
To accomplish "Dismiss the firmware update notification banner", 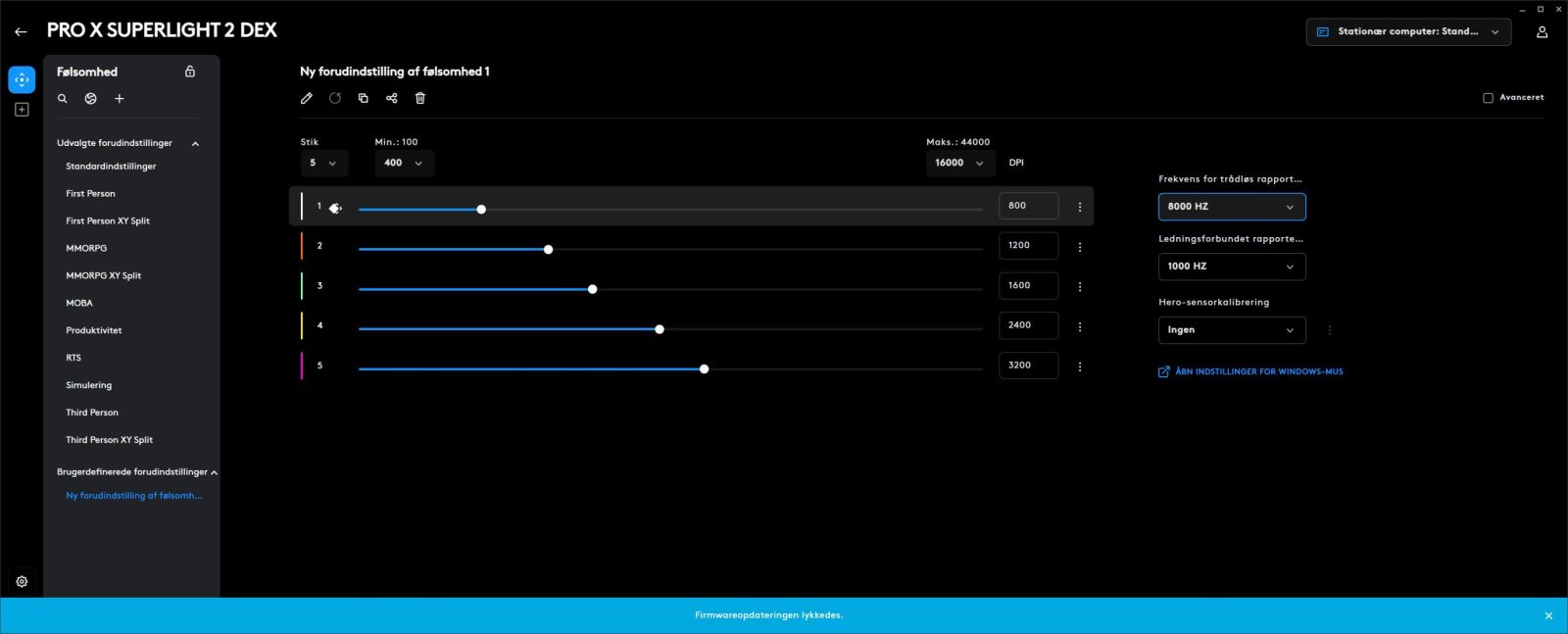I will pyautogui.click(x=1548, y=615).
